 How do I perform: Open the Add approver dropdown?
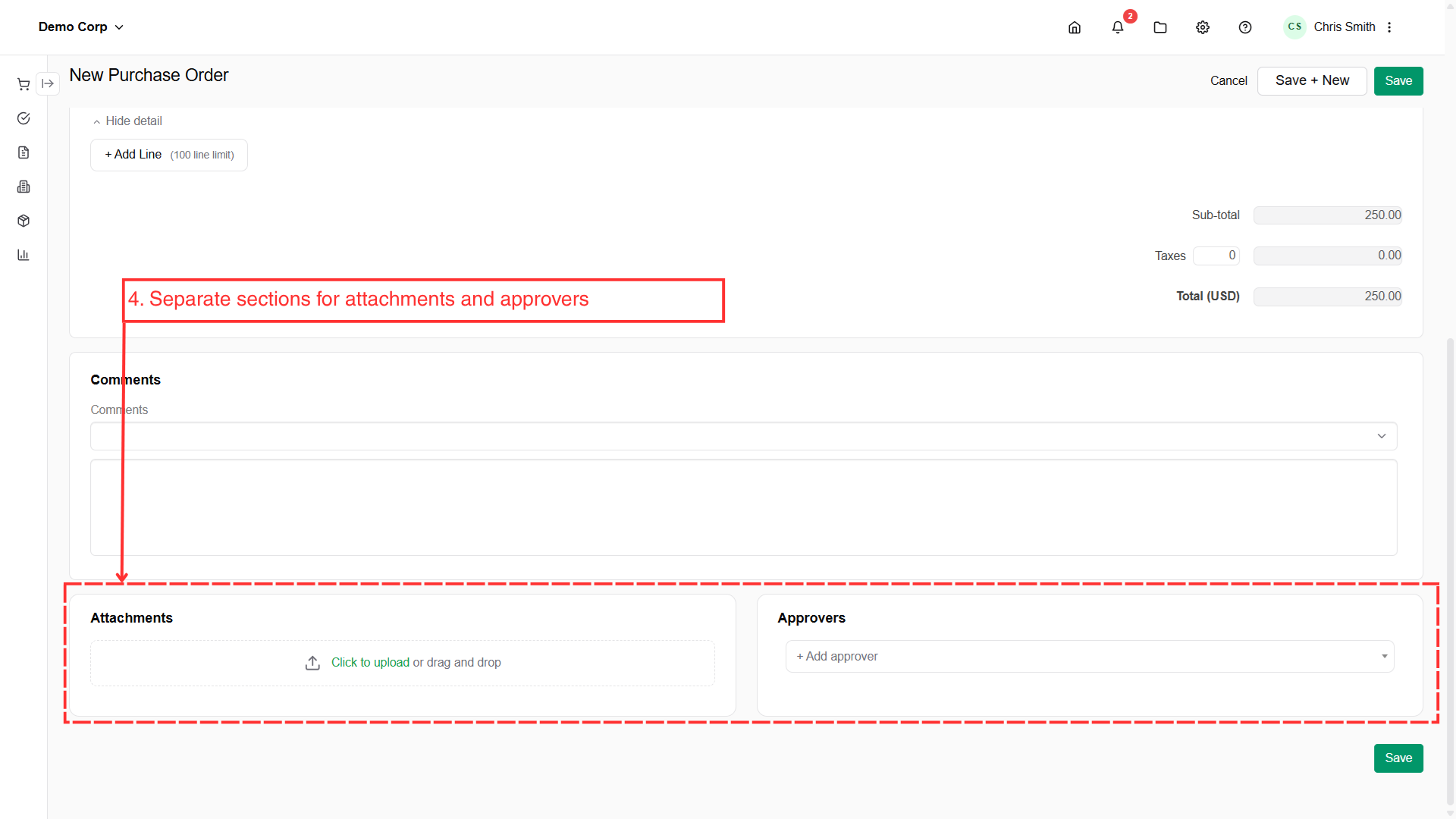tap(1090, 656)
